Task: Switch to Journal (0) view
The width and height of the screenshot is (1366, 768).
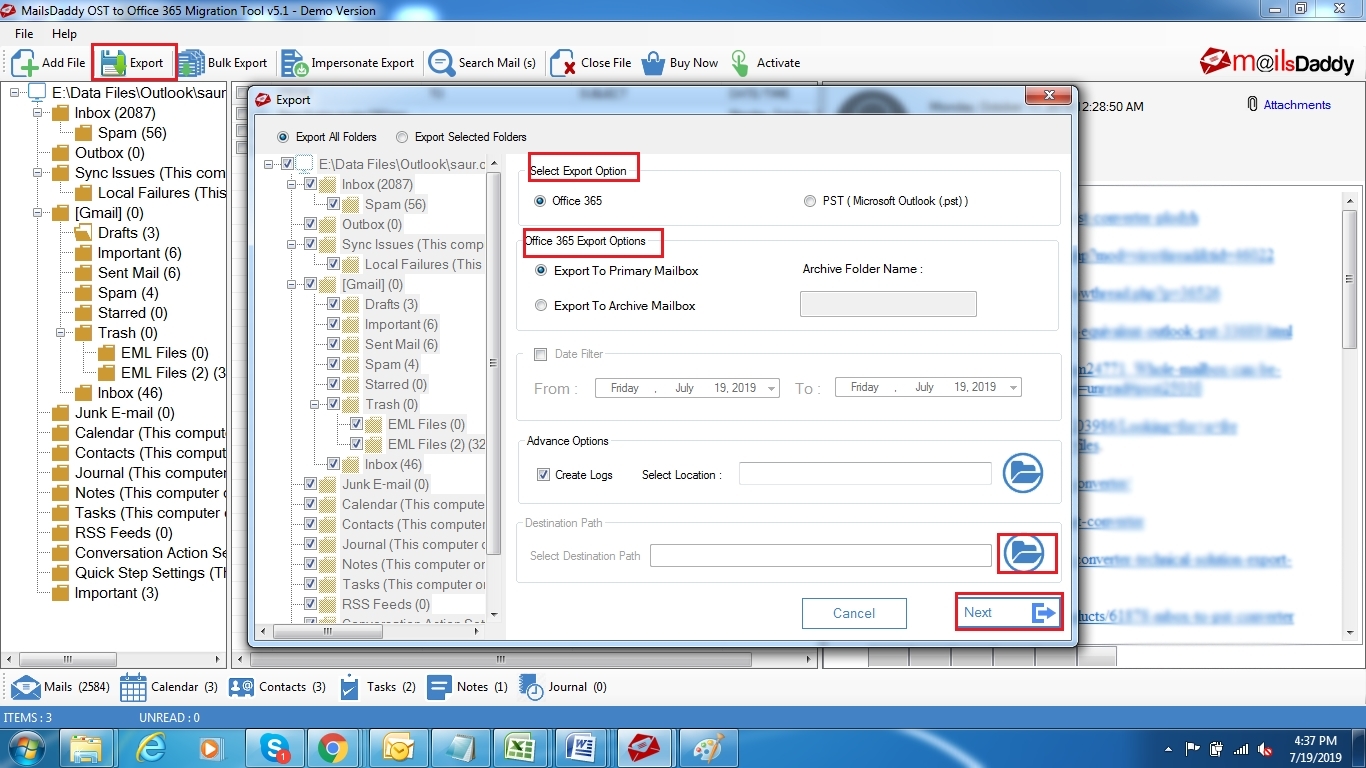Action: (563, 687)
